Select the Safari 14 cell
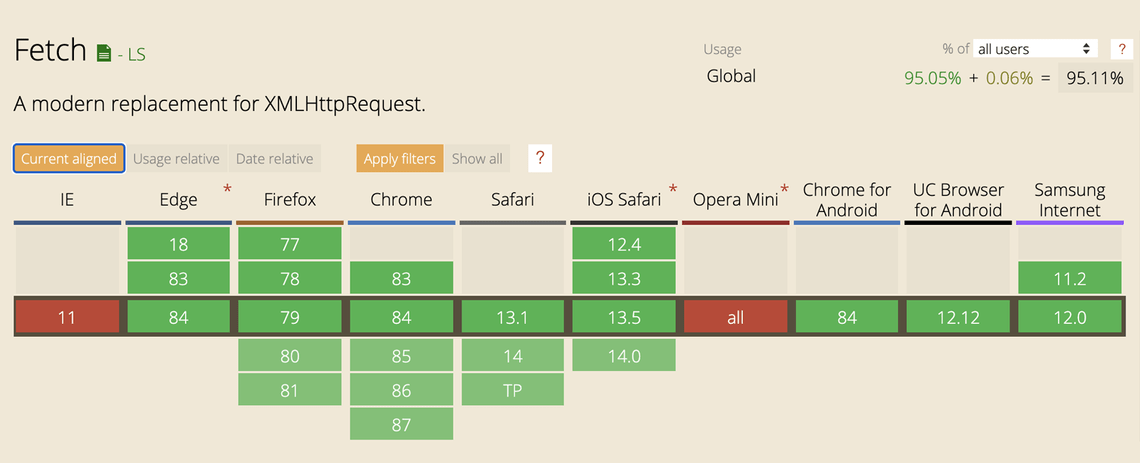Screen dimensions: 1140x463 513,355
